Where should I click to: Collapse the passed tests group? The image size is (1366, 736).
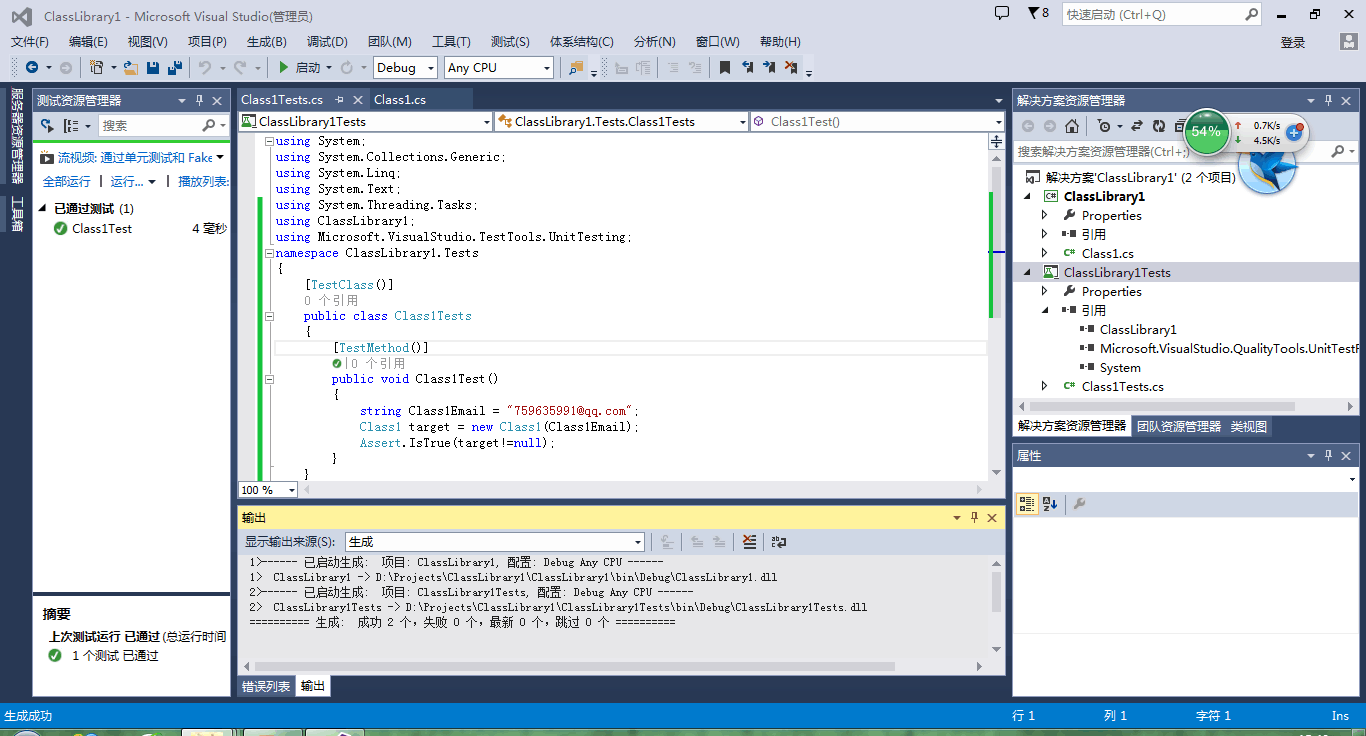tap(43, 209)
